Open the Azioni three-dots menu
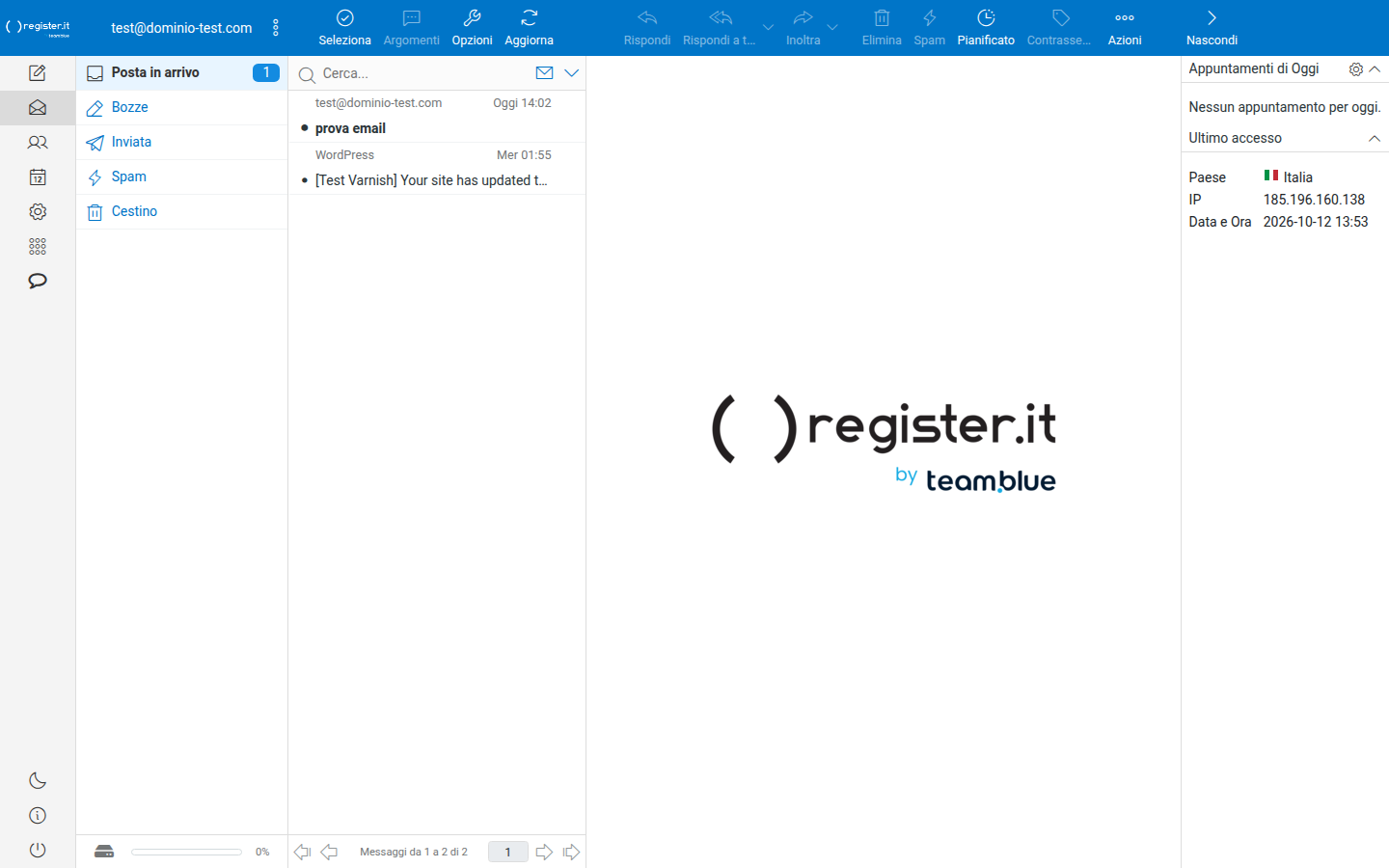The height and width of the screenshot is (868, 1389). point(1125,28)
